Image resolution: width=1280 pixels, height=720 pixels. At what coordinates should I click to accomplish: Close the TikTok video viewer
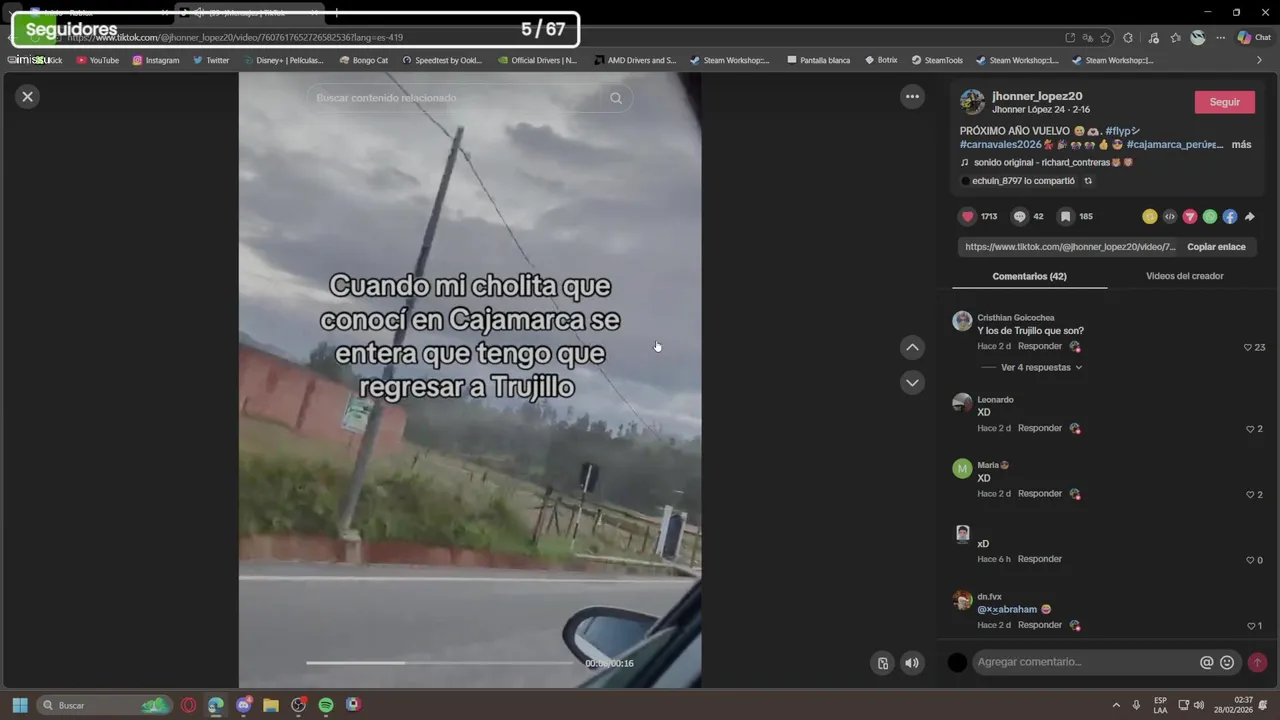click(x=28, y=96)
